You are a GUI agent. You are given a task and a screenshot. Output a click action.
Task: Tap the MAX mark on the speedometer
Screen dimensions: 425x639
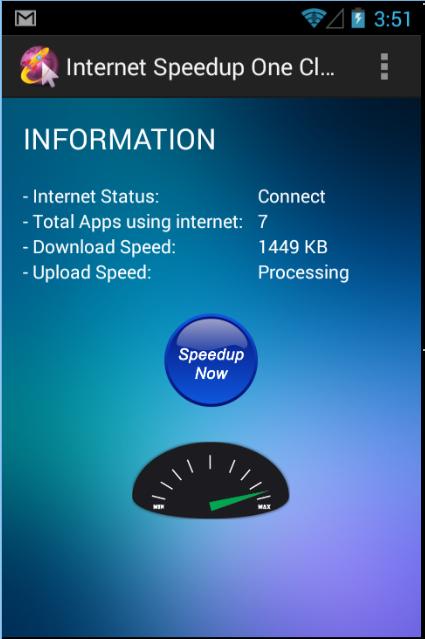coord(264,507)
